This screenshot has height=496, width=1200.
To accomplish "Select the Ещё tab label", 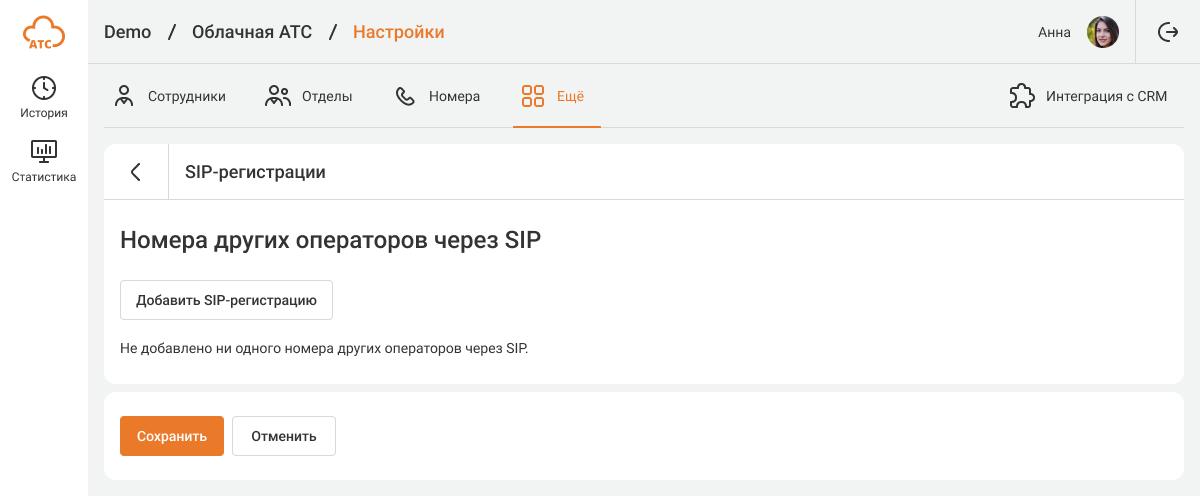I will click(x=570, y=97).
